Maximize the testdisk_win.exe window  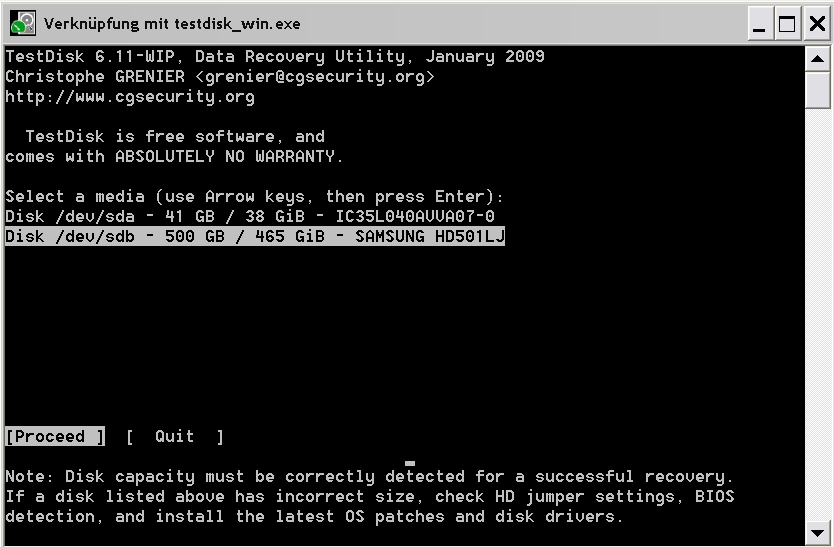[x=787, y=24]
